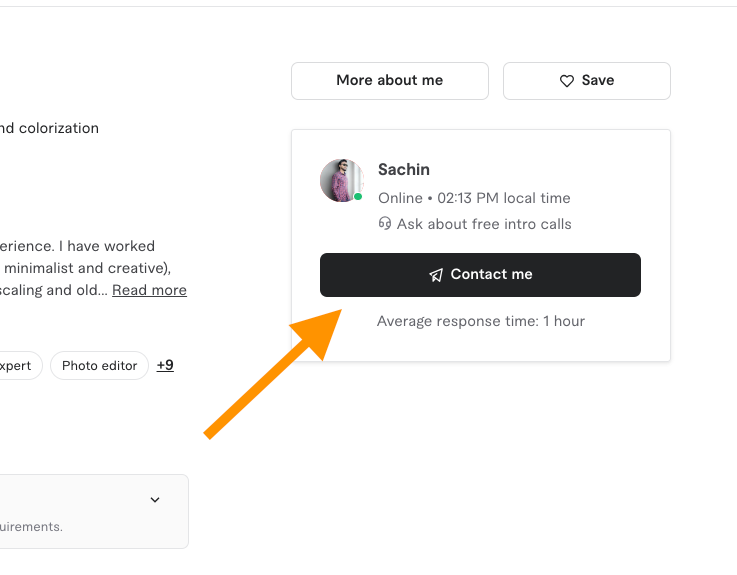Screen dimensions: 737x575
Task: Expand the description with Read more
Action: click(x=149, y=290)
